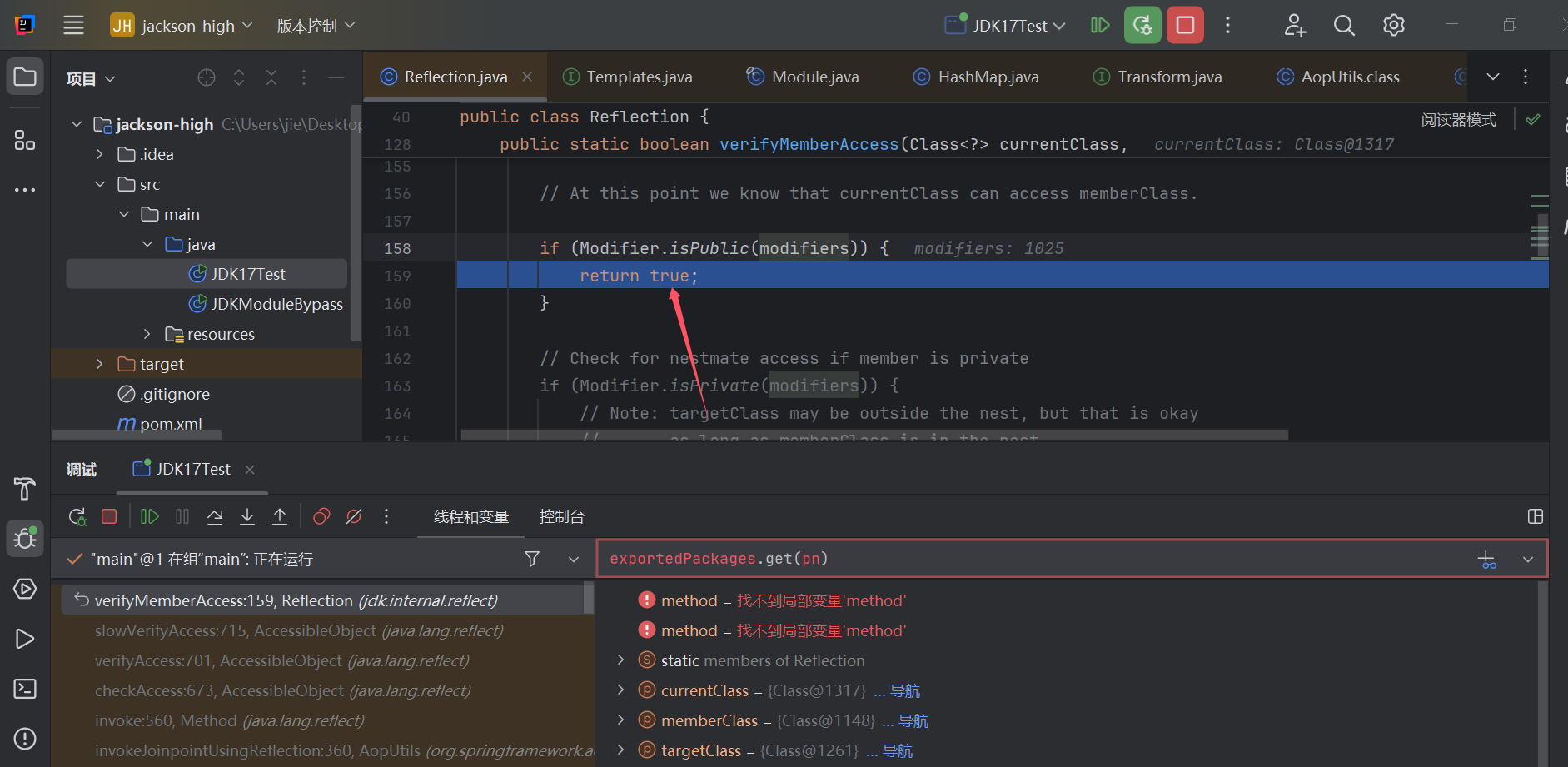
Task: Open the Project tool window icon
Action: [25, 77]
